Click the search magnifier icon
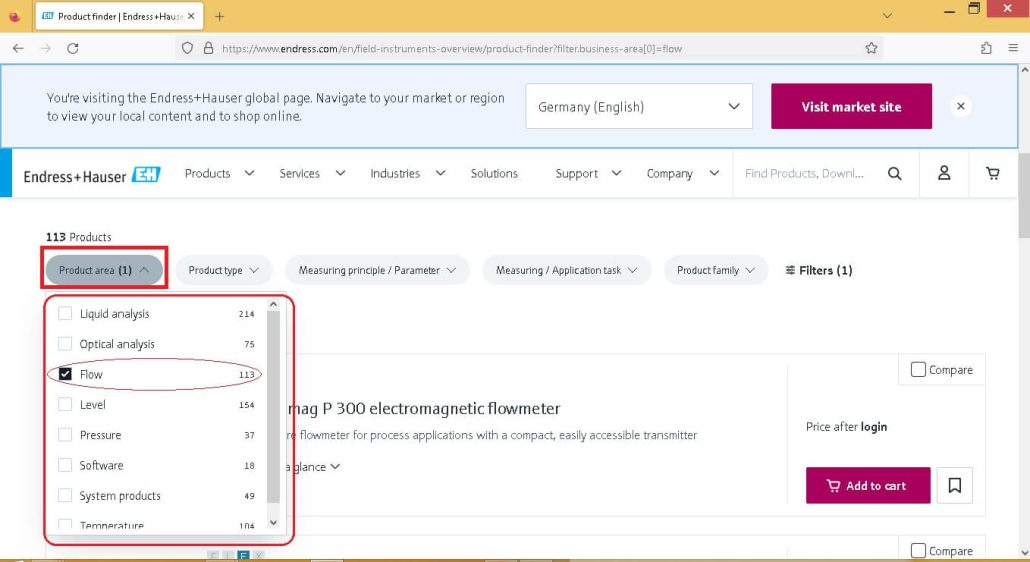The width and height of the screenshot is (1030, 562). pyautogui.click(x=894, y=173)
